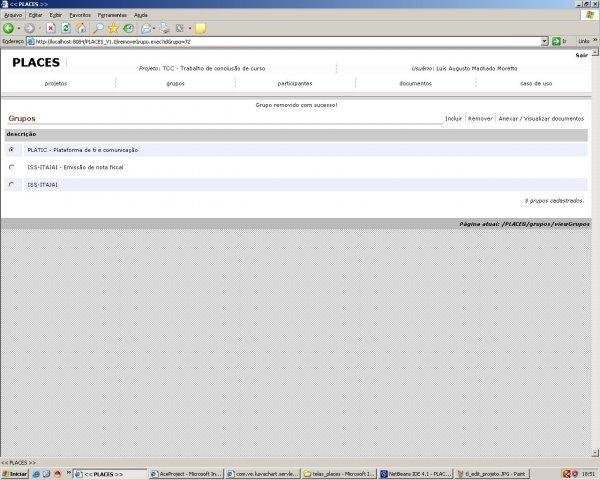This screenshot has height=480, width=600.
Task: Click the second quick launch icon
Action: click(47, 474)
